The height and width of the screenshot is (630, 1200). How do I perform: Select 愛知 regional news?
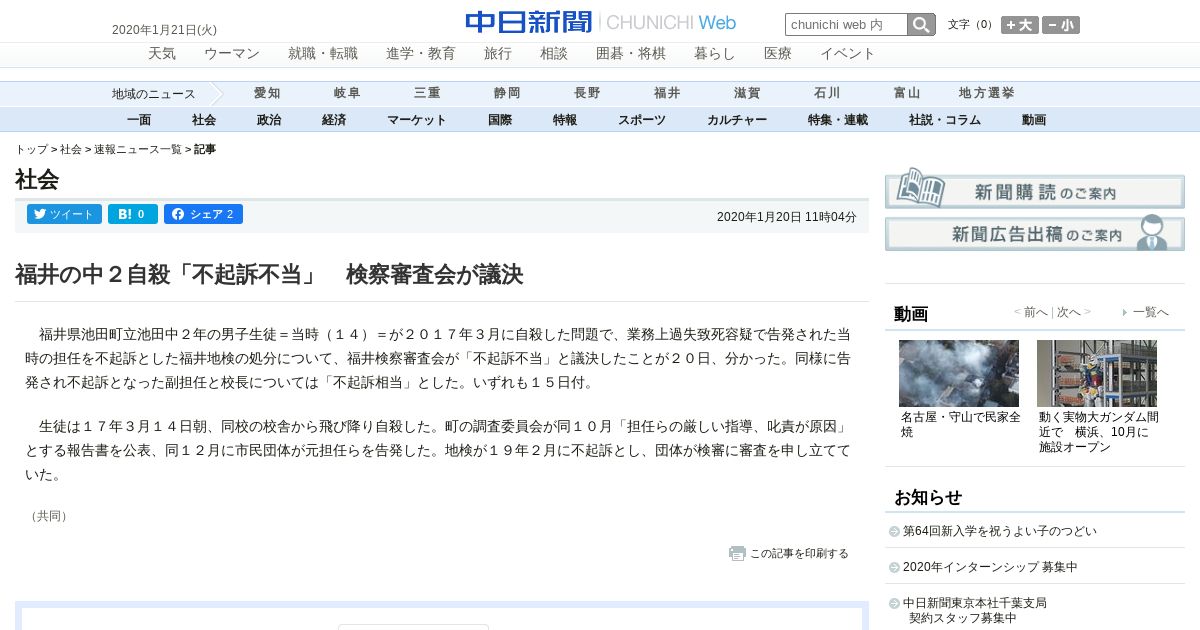coord(267,93)
